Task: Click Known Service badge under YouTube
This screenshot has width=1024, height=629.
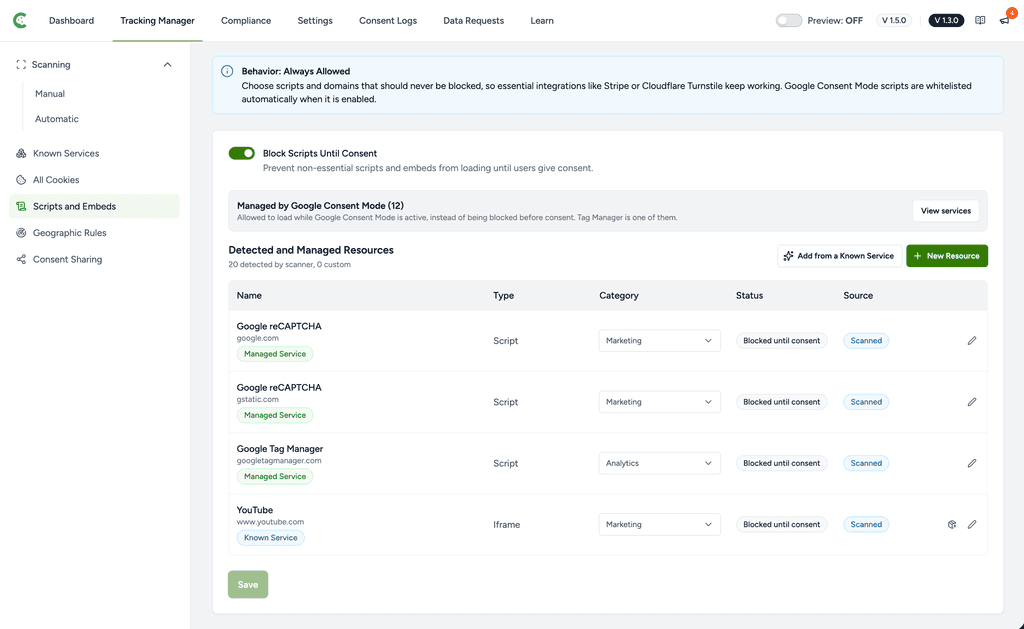Action: pos(270,538)
